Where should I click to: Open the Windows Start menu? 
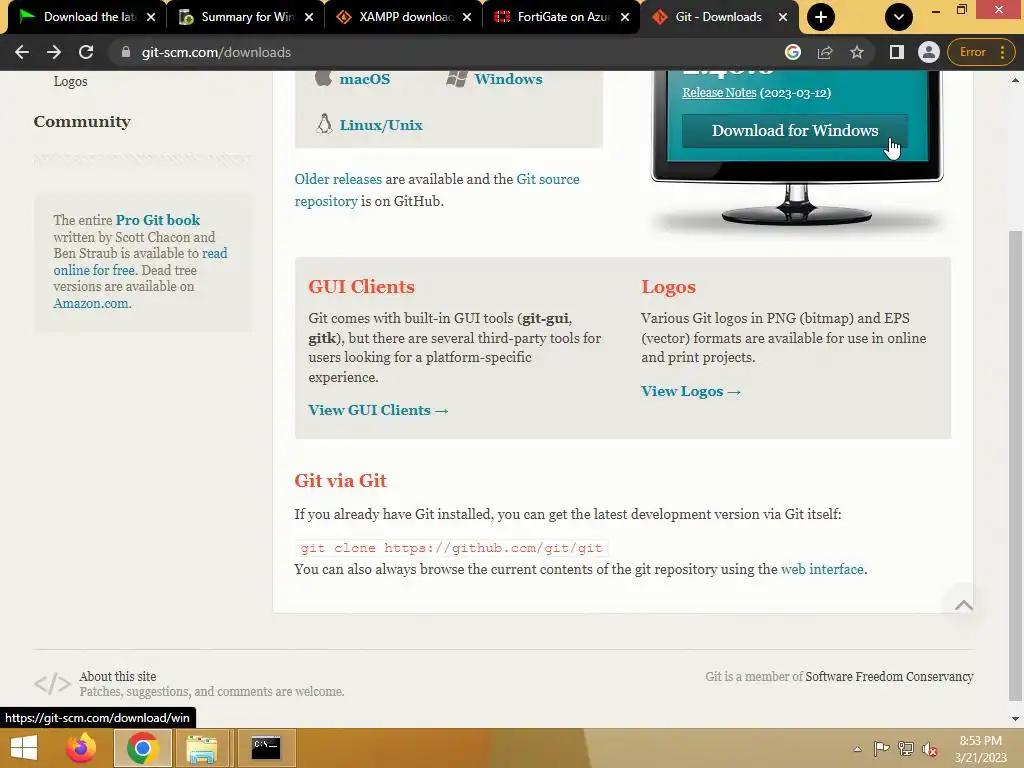coord(24,748)
